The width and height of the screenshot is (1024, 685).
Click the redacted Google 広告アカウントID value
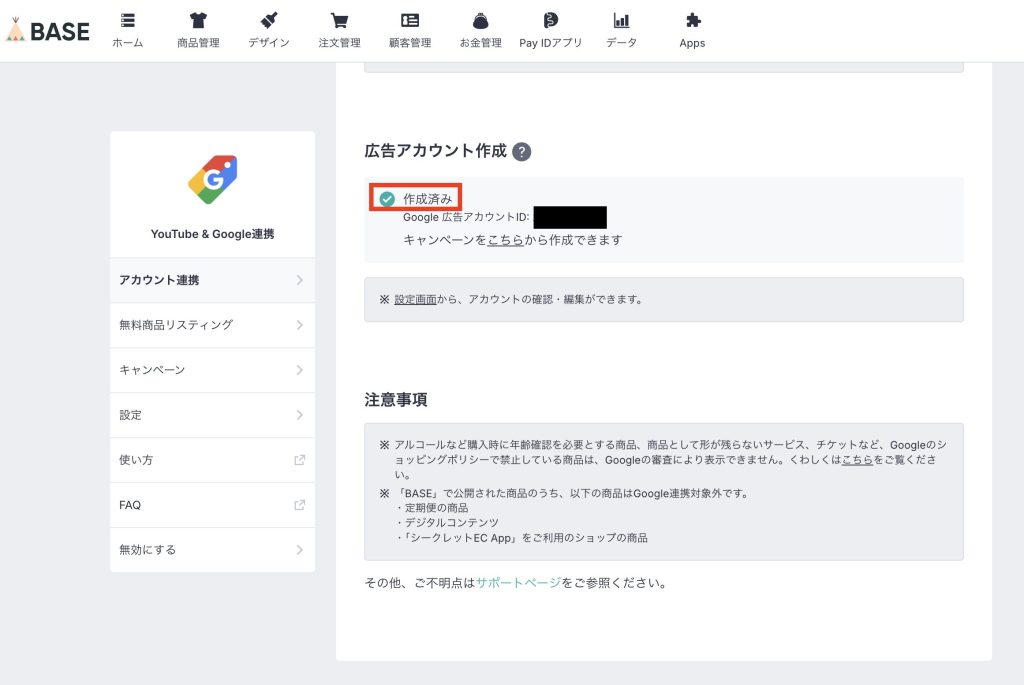[x=570, y=217]
